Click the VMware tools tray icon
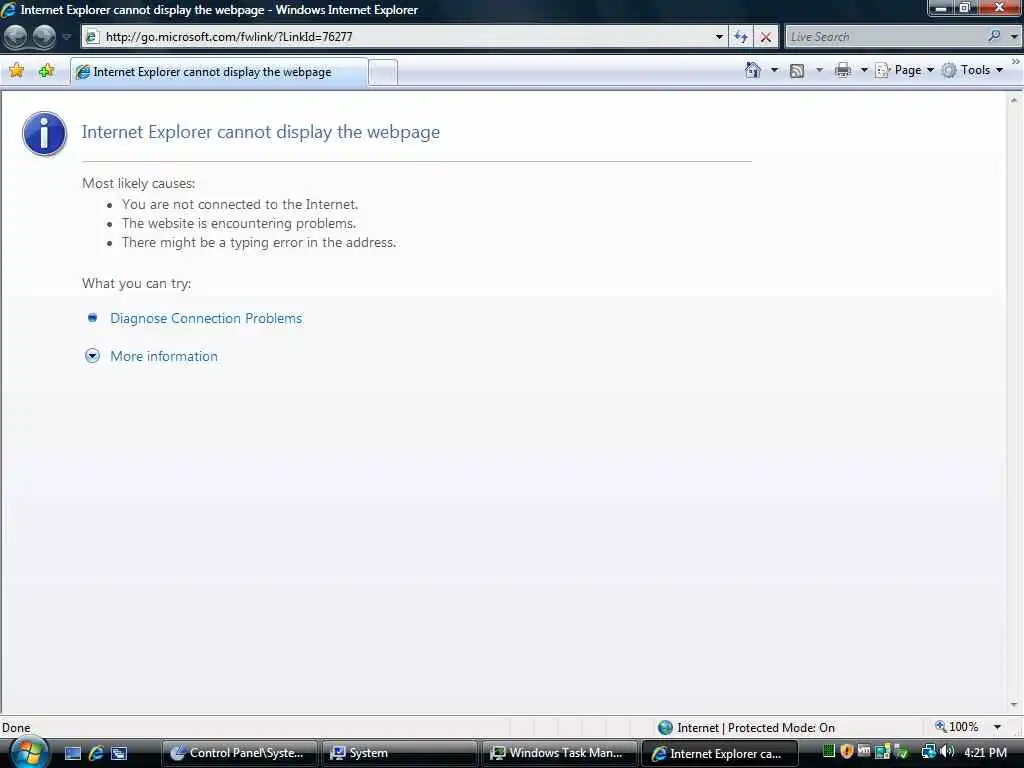 pos(864,752)
